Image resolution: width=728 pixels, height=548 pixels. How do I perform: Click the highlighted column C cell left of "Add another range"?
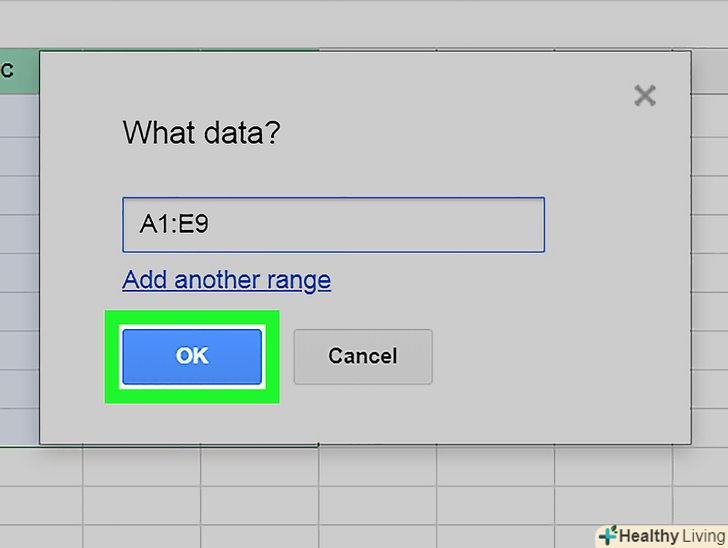pos(18,280)
